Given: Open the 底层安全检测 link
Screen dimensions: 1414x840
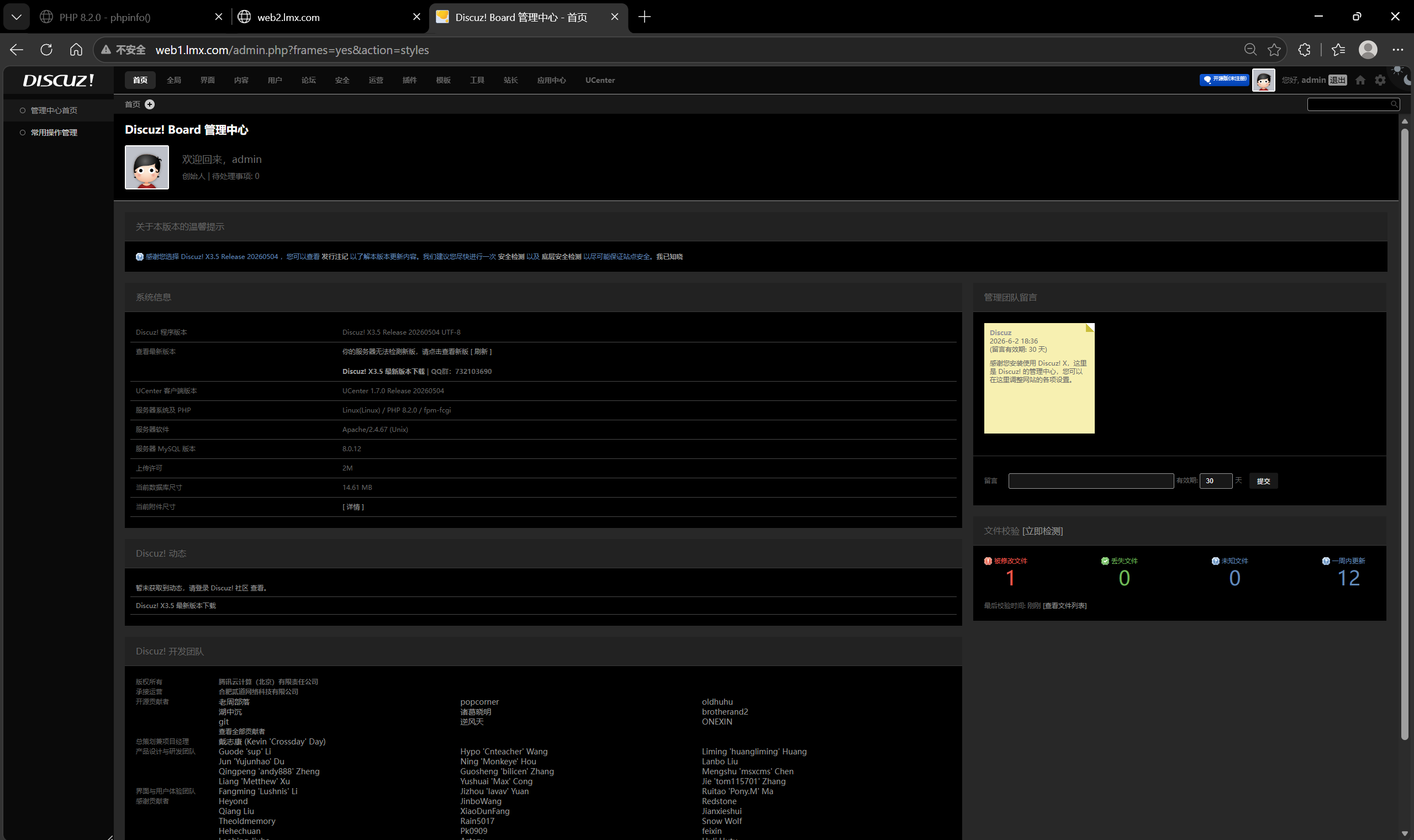Looking at the screenshot, I should (x=561, y=256).
